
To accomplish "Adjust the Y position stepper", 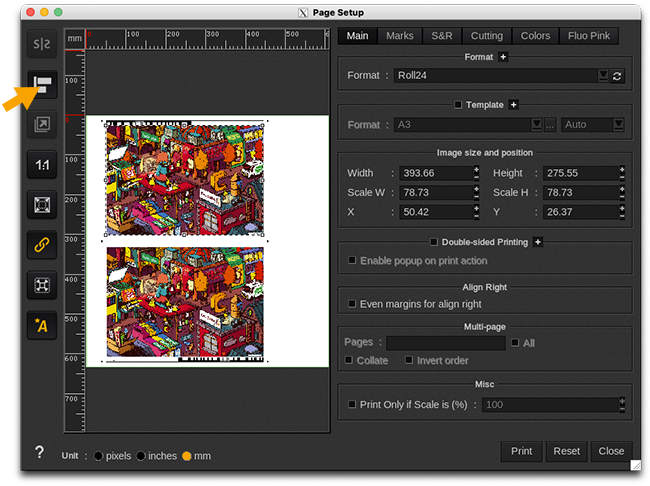I will tap(622, 212).
